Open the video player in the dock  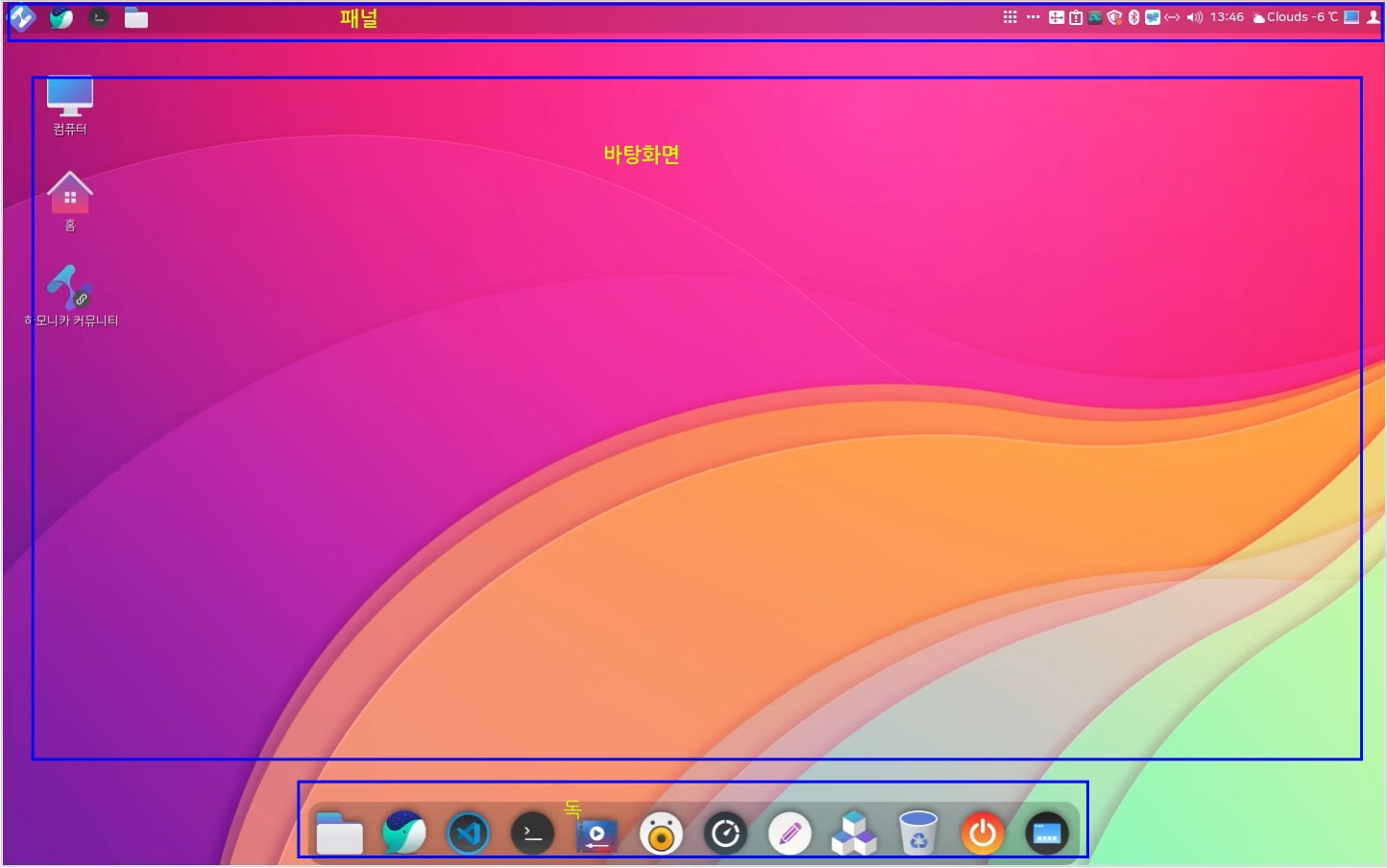pyautogui.click(x=596, y=833)
